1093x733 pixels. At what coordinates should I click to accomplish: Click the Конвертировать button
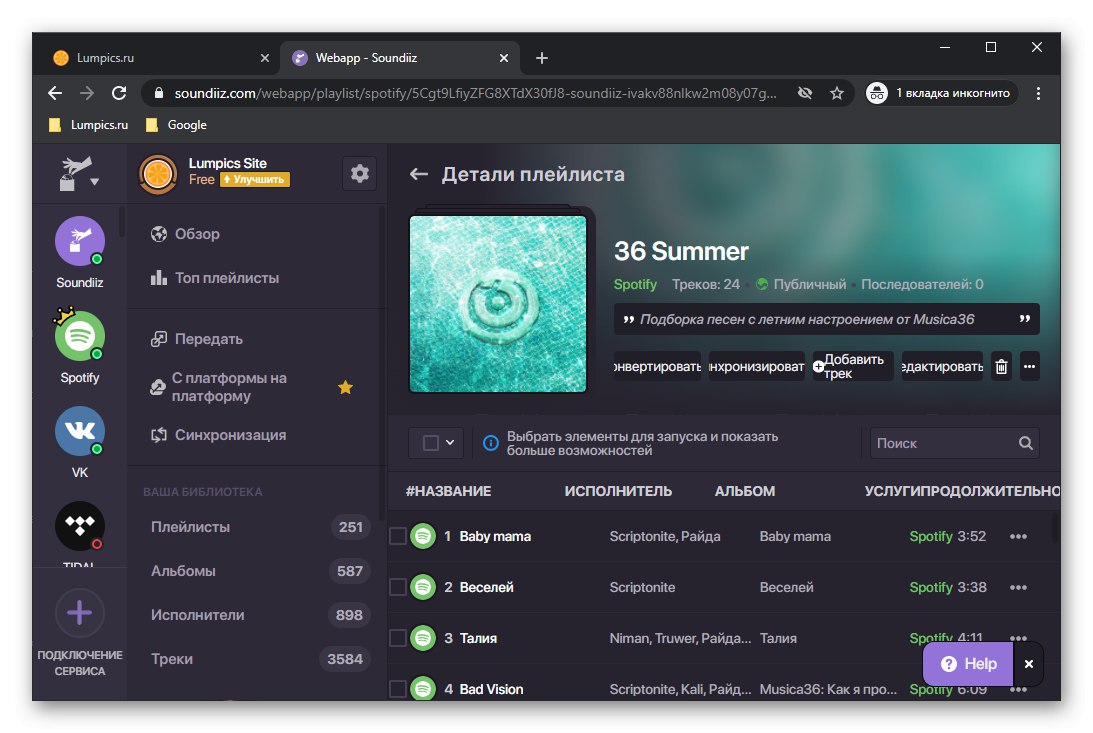657,366
